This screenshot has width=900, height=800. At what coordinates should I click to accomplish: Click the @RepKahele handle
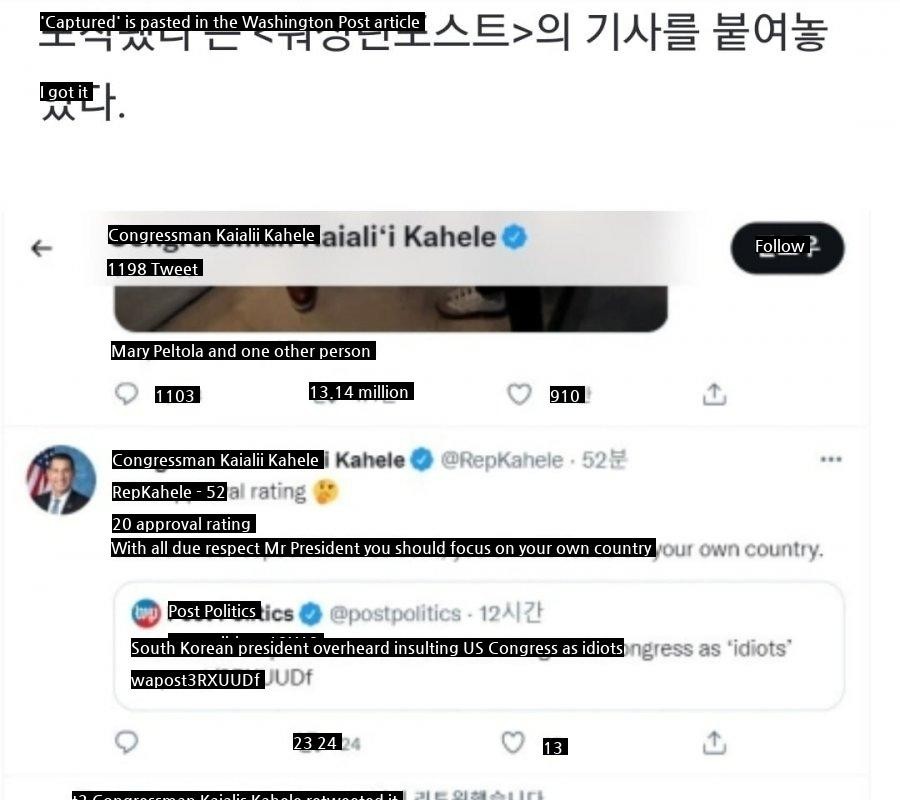click(502, 460)
